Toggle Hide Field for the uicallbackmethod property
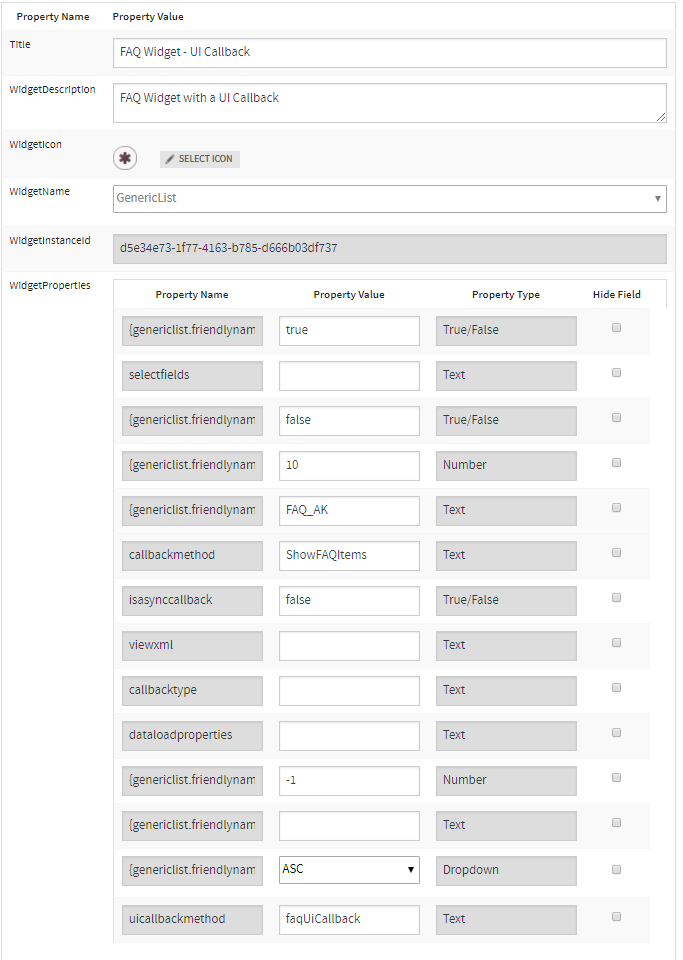 coord(616,915)
